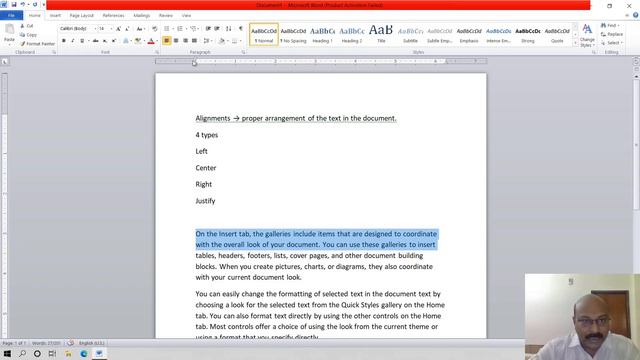The height and width of the screenshot is (360, 640).
Task: Click Replace in the Editing group
Action: pos(612,34)
